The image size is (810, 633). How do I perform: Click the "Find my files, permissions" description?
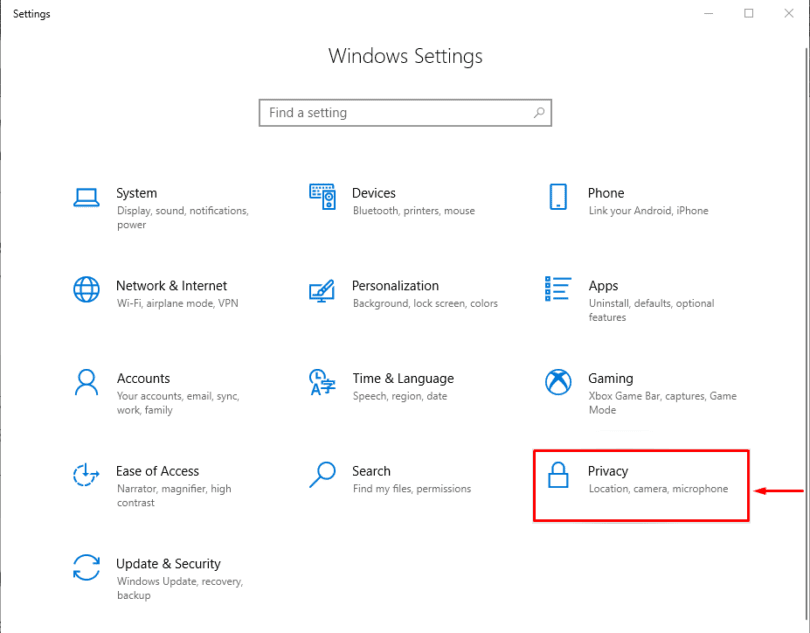(412, 489)
